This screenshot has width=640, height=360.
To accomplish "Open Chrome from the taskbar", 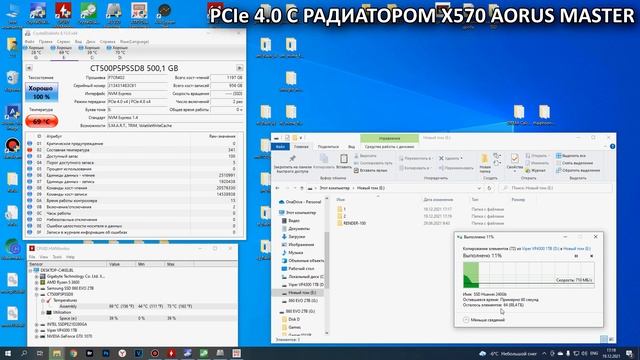I will 73,353.
